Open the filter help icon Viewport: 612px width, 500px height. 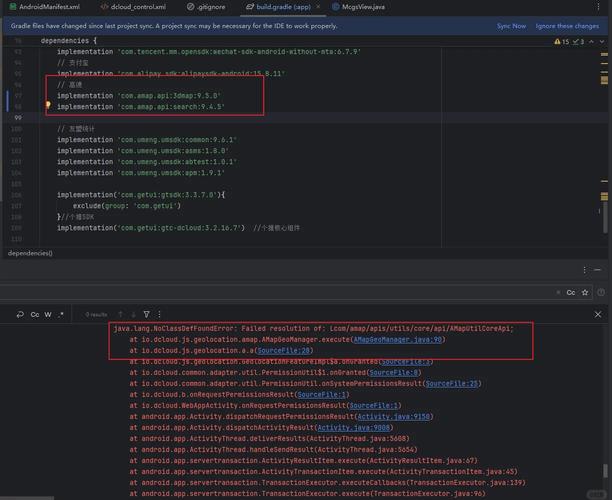coord(601,292)
